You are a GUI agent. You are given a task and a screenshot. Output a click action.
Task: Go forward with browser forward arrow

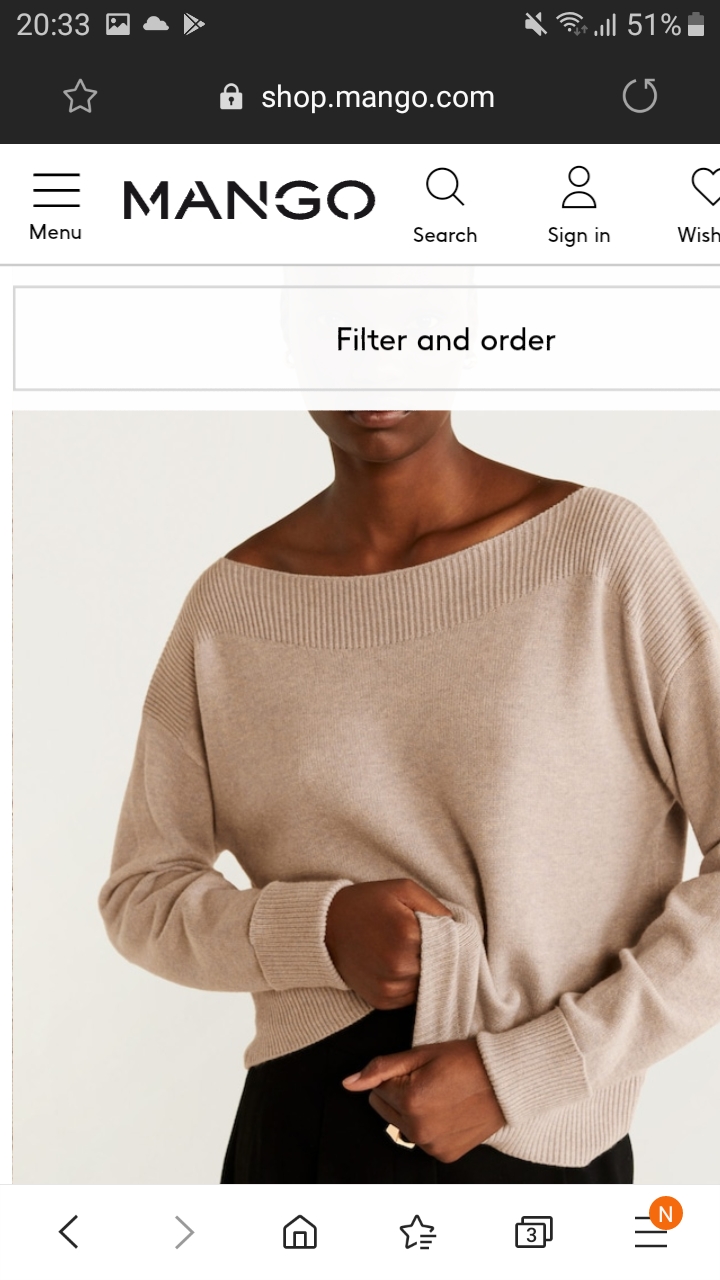184,1232
